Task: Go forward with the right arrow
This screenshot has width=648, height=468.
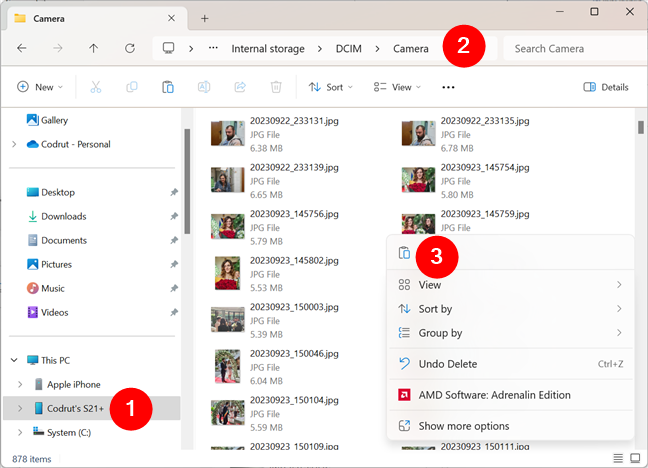Action: tap(57, 48)
